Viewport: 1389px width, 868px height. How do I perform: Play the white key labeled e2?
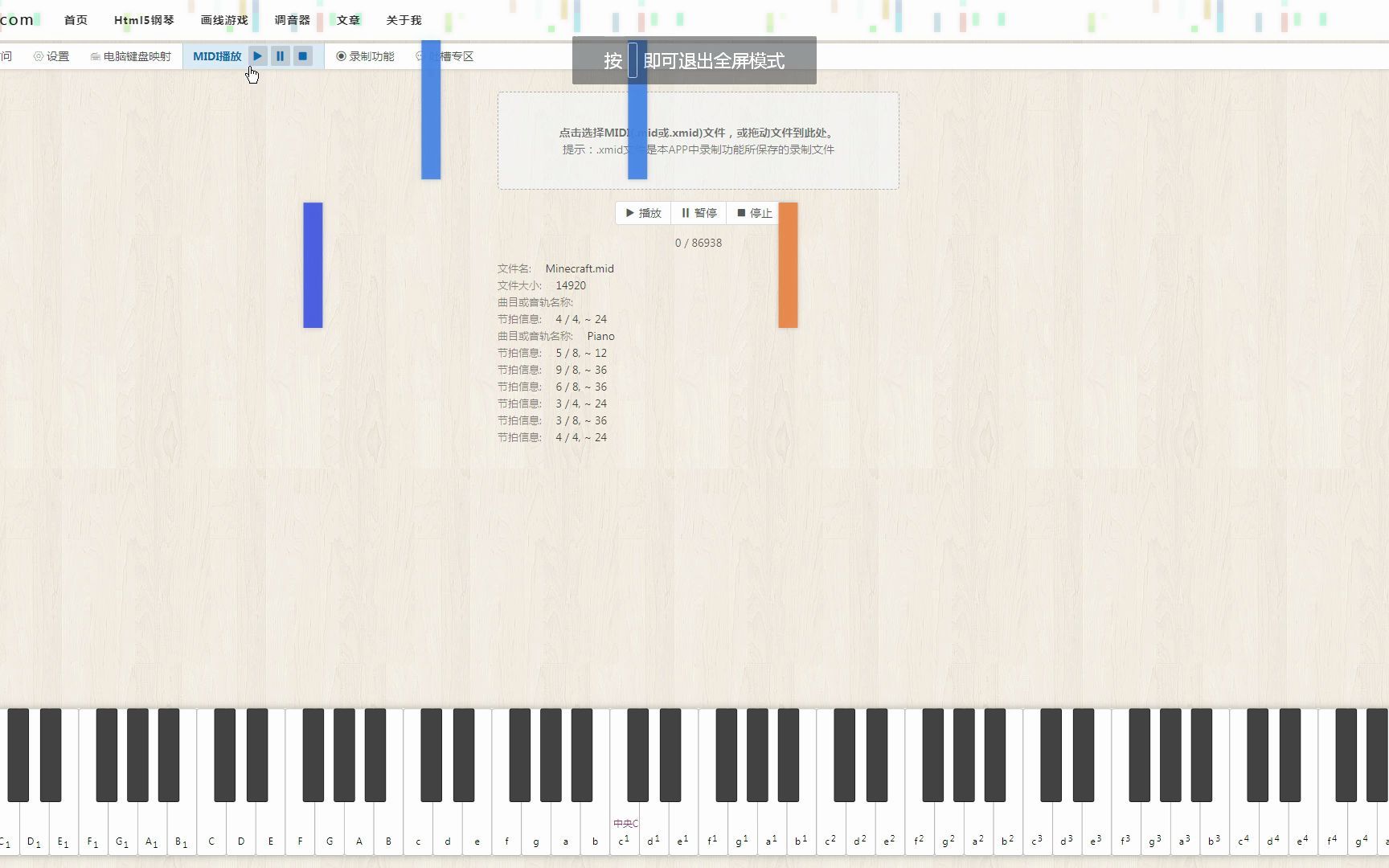point(890,828)
